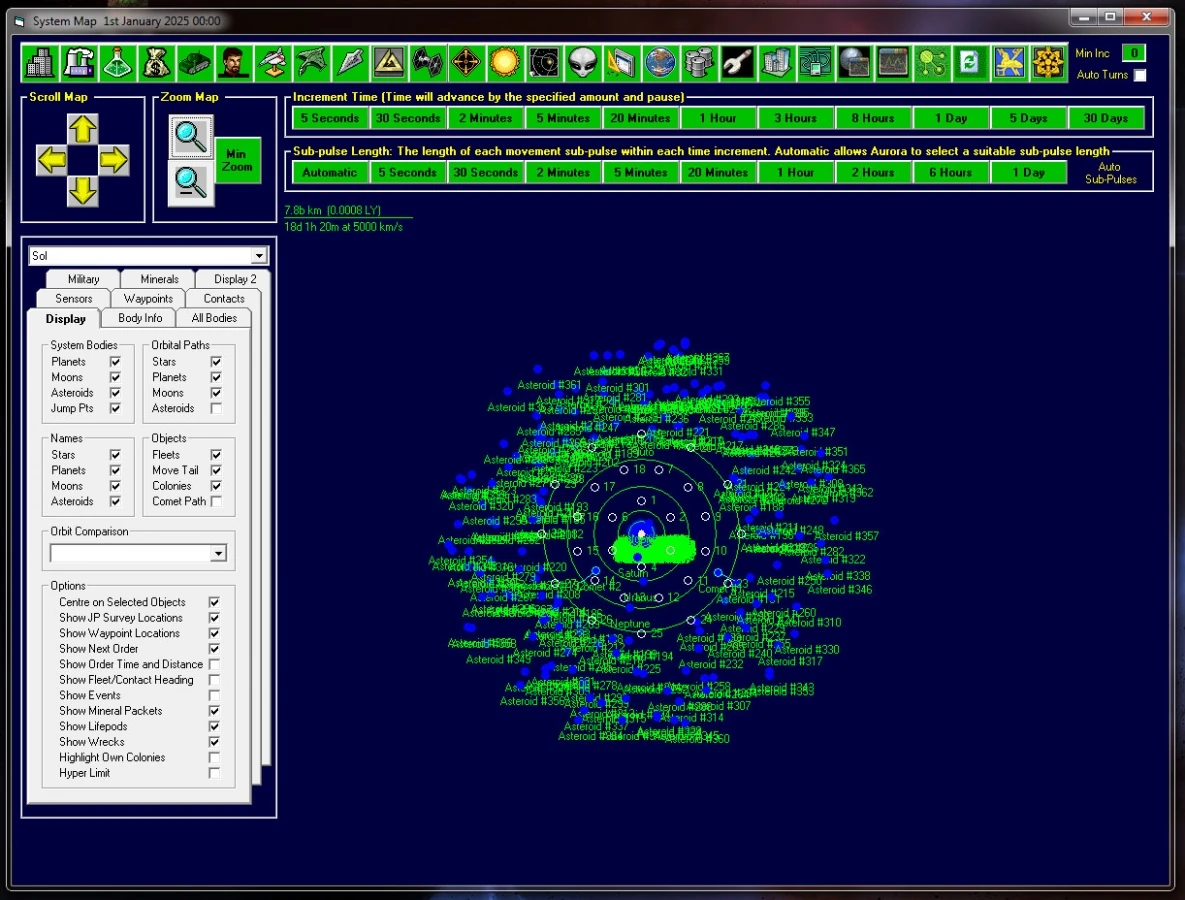Toggle the Auto Turns checkbox
Image resolution: width=1185 pixels, height=900 pixels.
[x=1140, y=75]
